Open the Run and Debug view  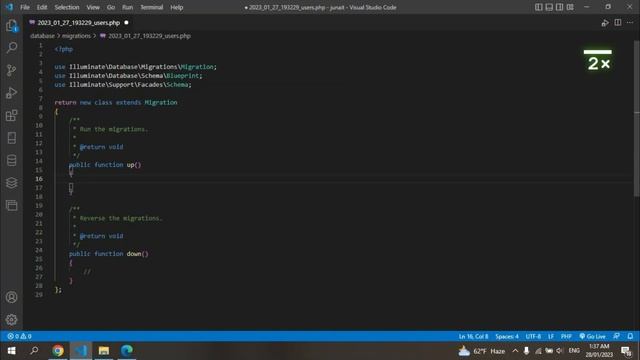11,93
